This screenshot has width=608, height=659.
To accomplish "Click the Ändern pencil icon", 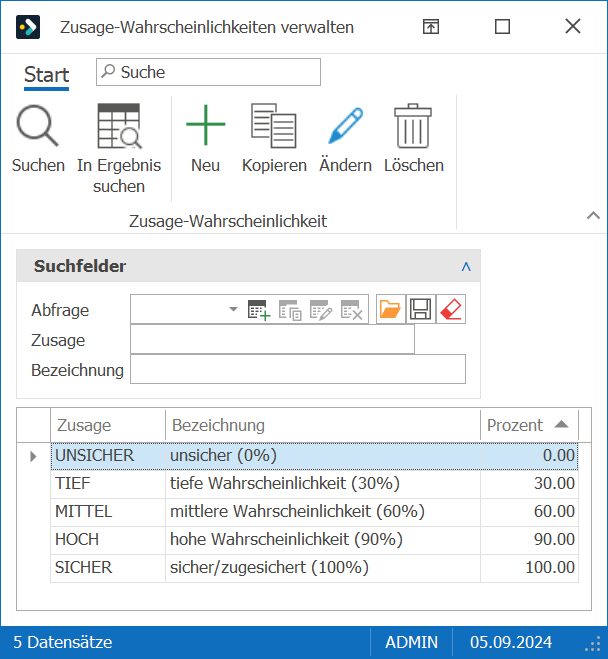I will point(345,126).
